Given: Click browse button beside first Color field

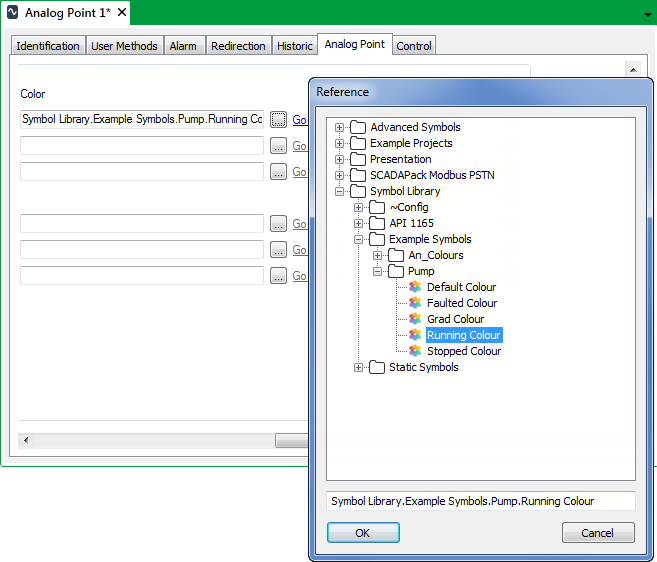Looking at the screenshot, I should click(278, 119).
